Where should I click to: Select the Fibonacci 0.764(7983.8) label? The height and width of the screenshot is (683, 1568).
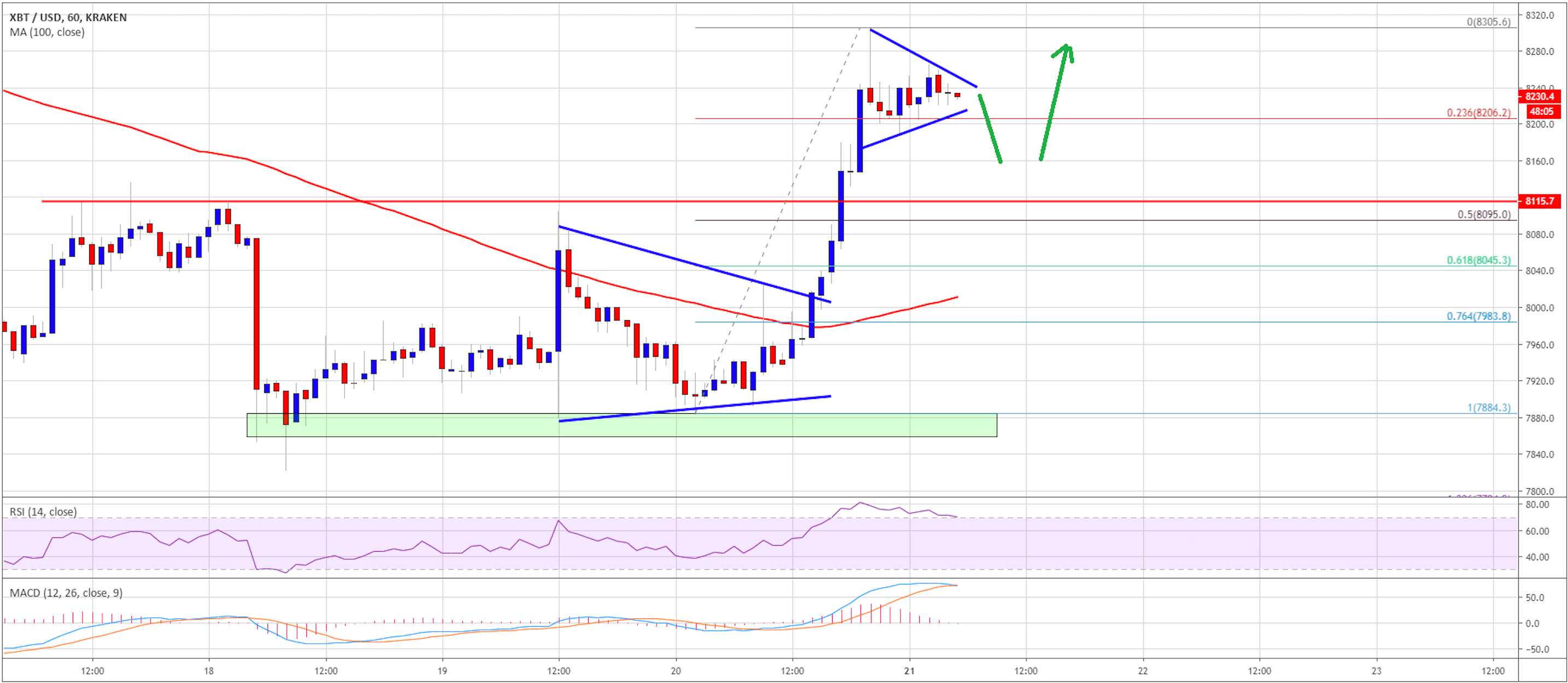point(1478,316)
